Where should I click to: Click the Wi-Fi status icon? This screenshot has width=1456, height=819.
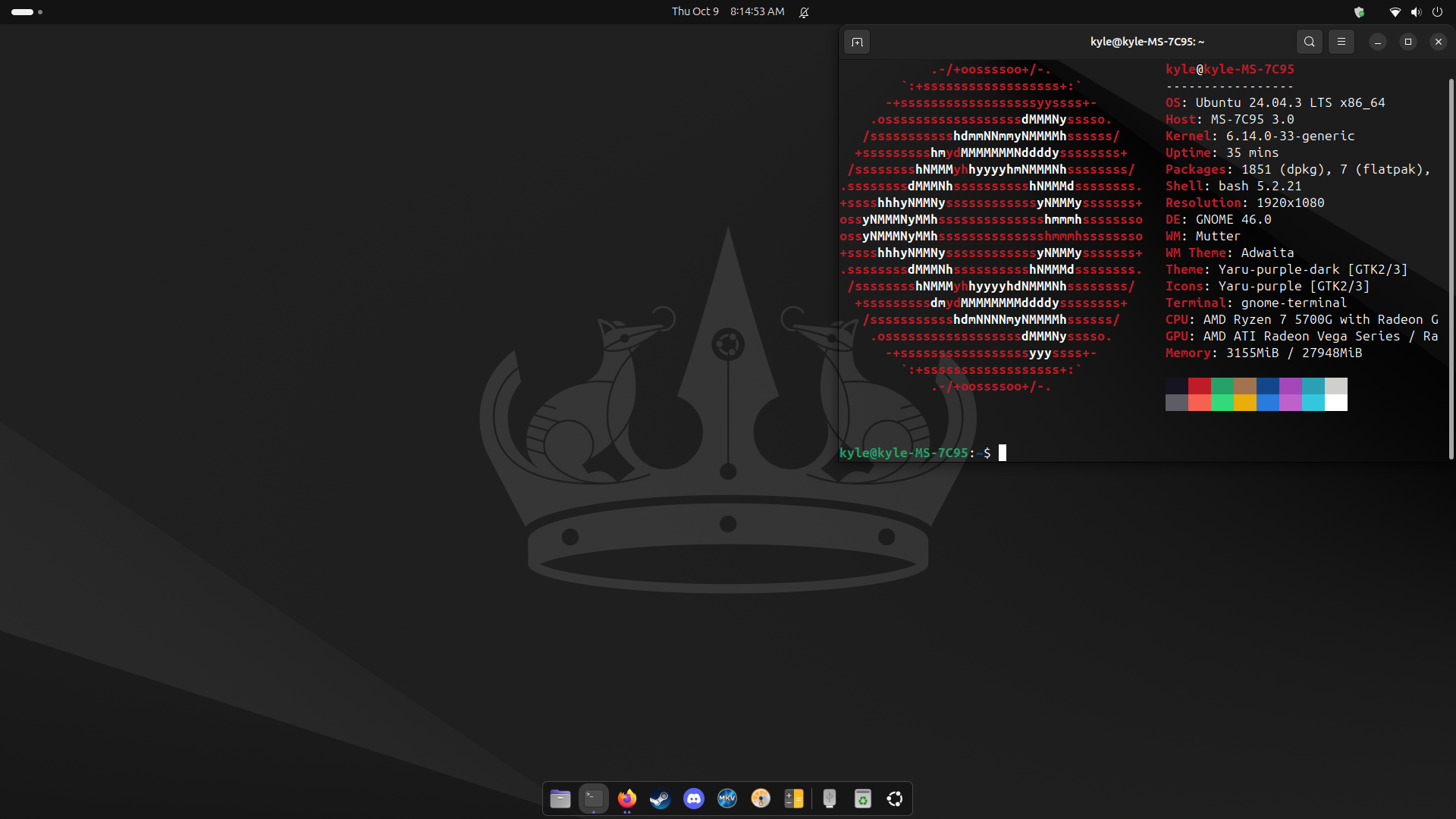coord(1394,11)
